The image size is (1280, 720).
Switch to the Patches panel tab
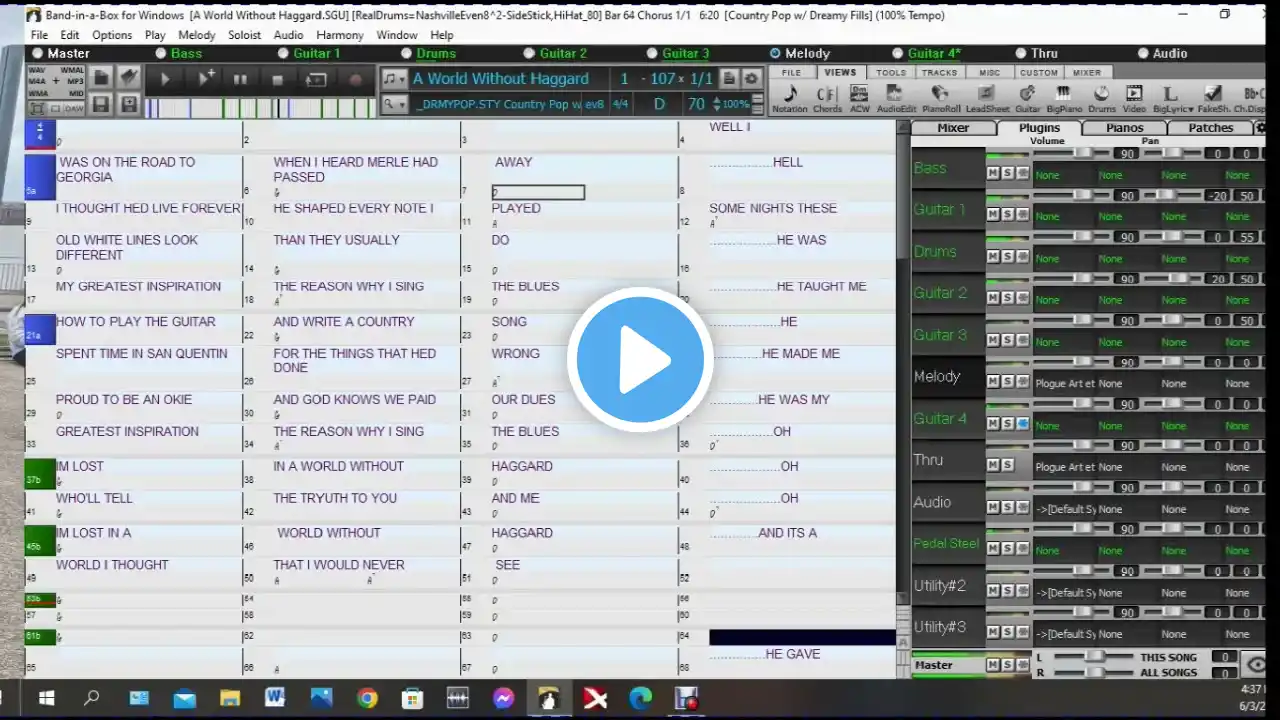[x=1210, y=128]
